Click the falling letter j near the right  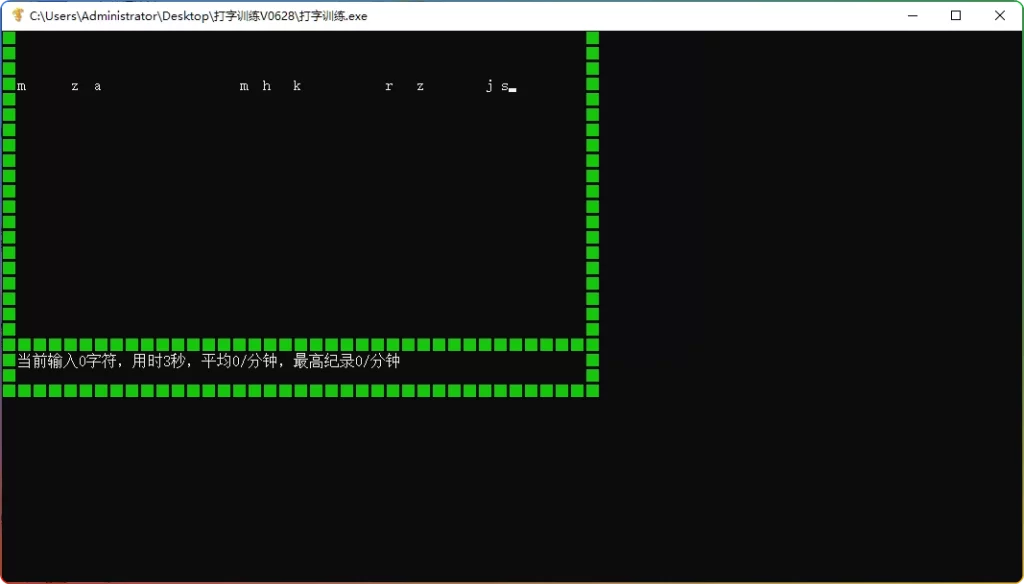pos(489,86)
